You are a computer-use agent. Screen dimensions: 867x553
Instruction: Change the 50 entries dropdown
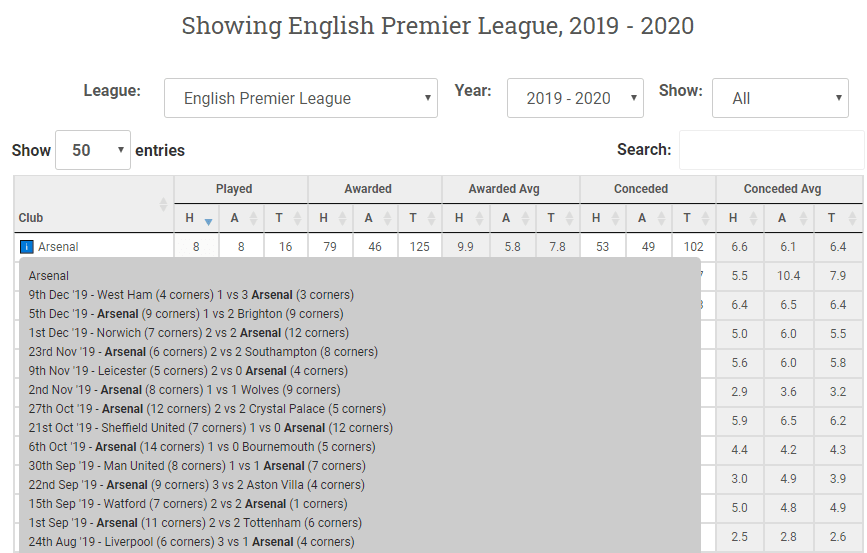click(x=93, y=150)
